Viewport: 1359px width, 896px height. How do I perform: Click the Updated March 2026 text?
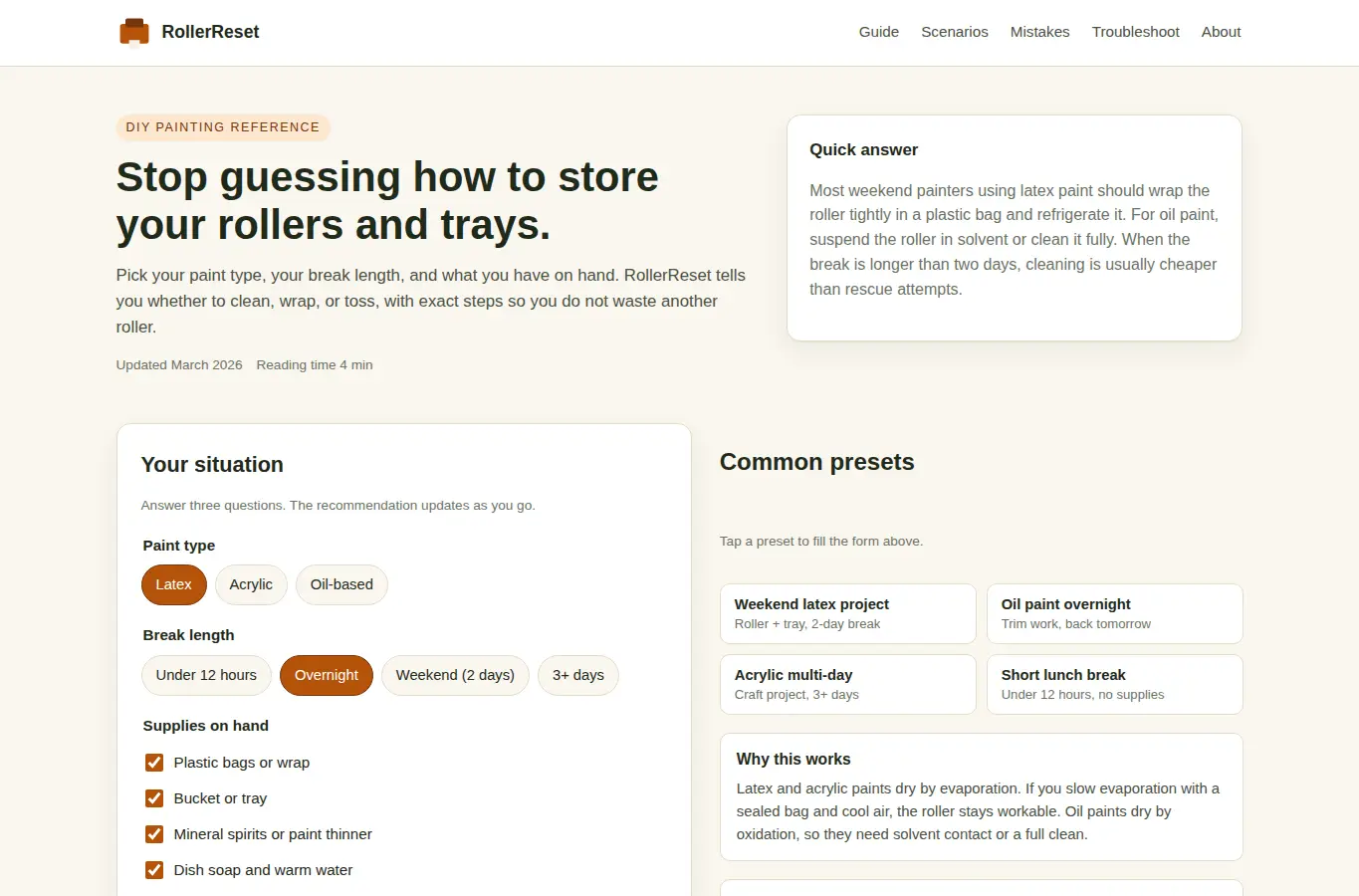click(x=179, y=365)
